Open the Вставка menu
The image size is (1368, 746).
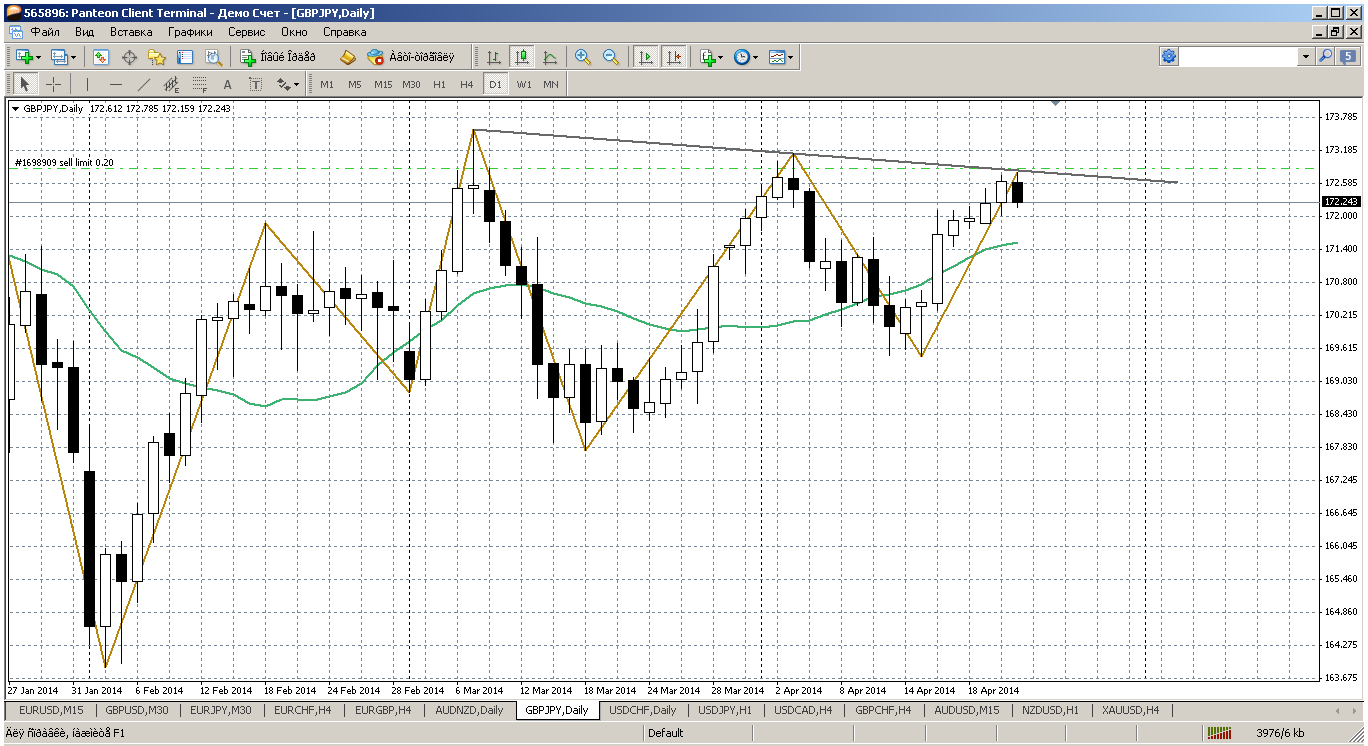[131, 32]
